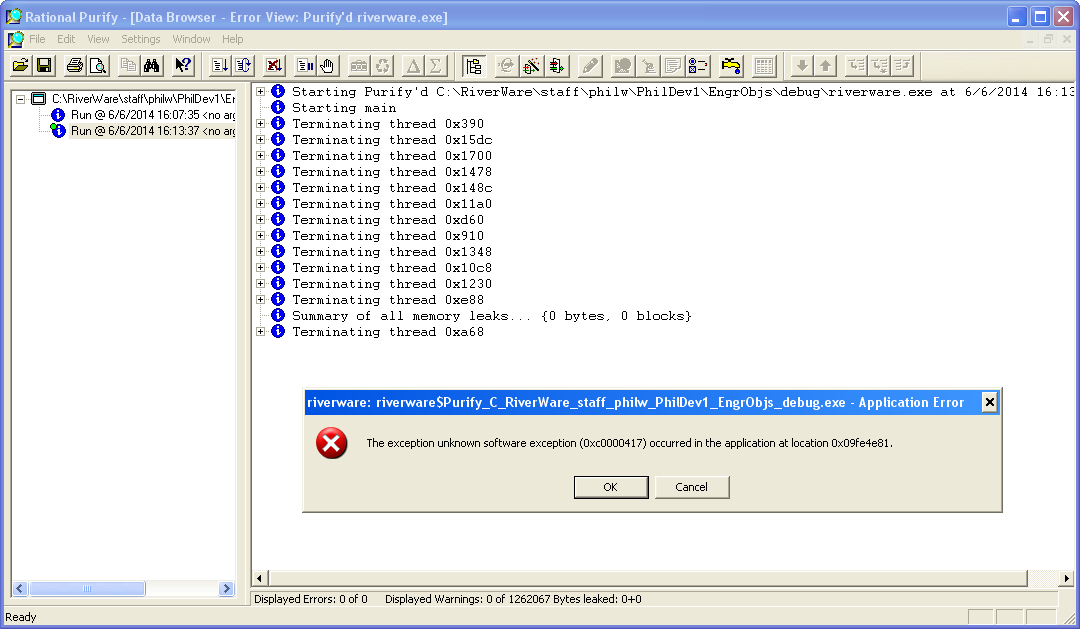Viewport: 1080px width, 629px height.
Task: Click the greyed up arrow toolbar icon
Action: 825,65
